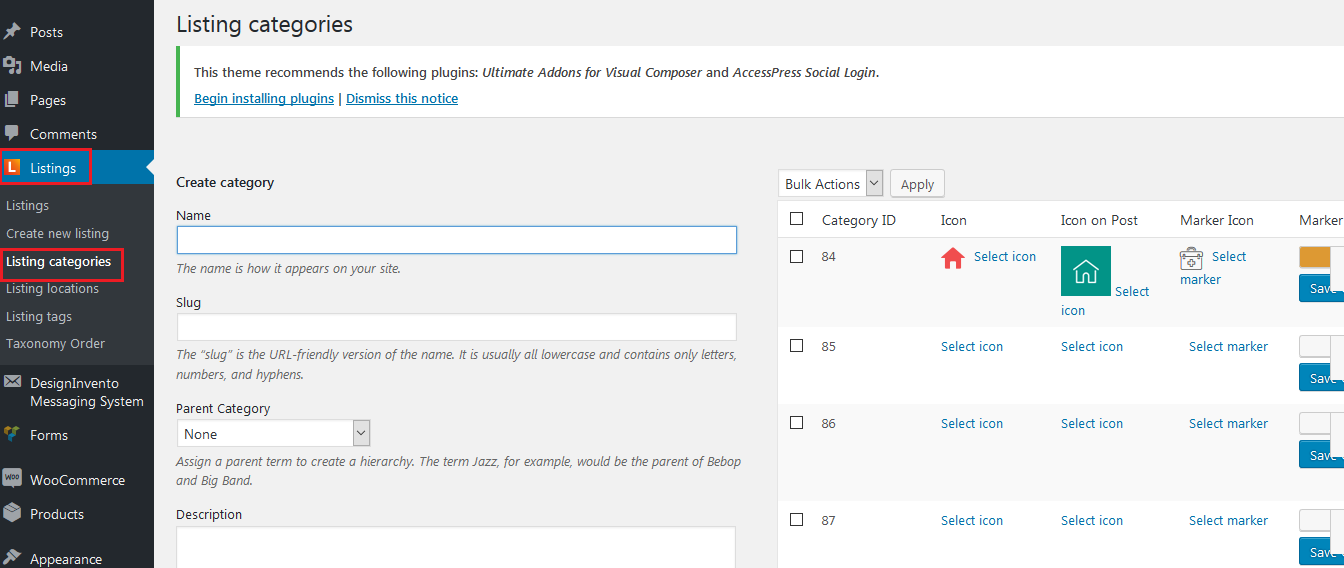Viewport: 1344px width, 568px height.
Task: Click the Comments speech bubble icon
Action: click(x=12, y=133)
